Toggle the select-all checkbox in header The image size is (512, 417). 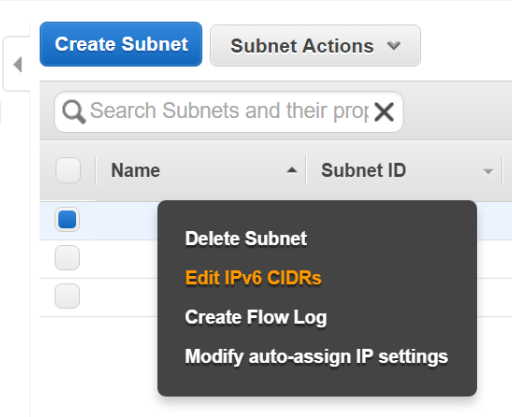68,170
